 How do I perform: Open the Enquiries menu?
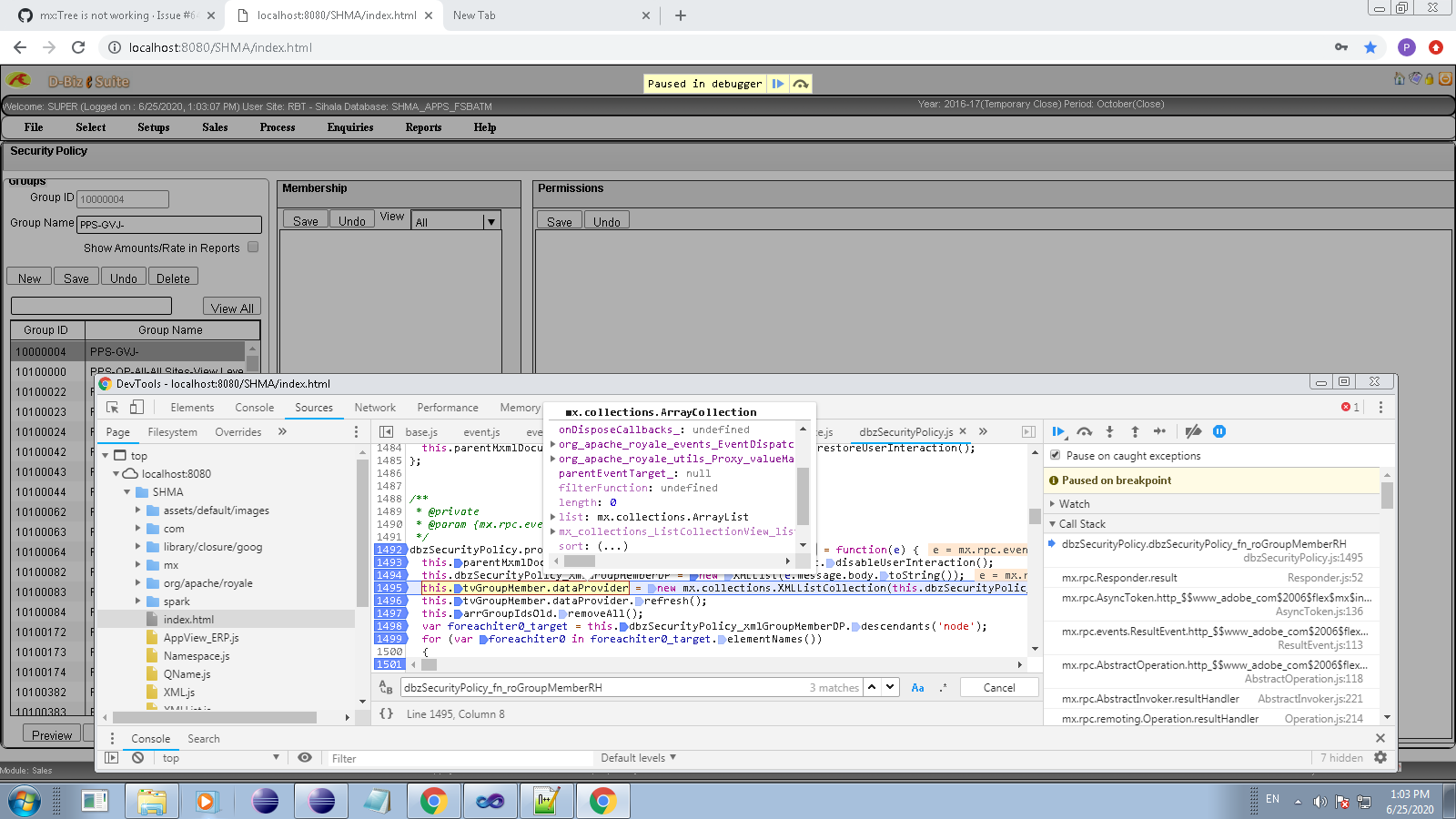click(350, 127)
